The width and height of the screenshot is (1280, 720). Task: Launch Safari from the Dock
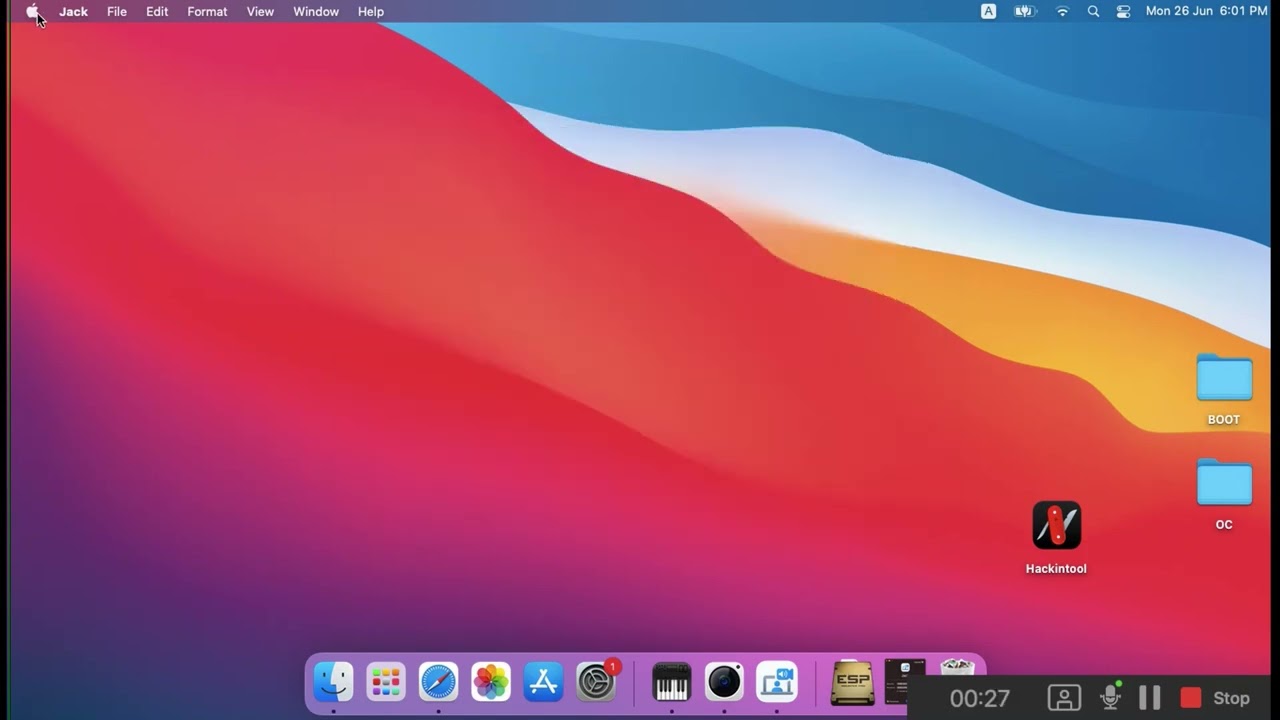click(438, 683)
